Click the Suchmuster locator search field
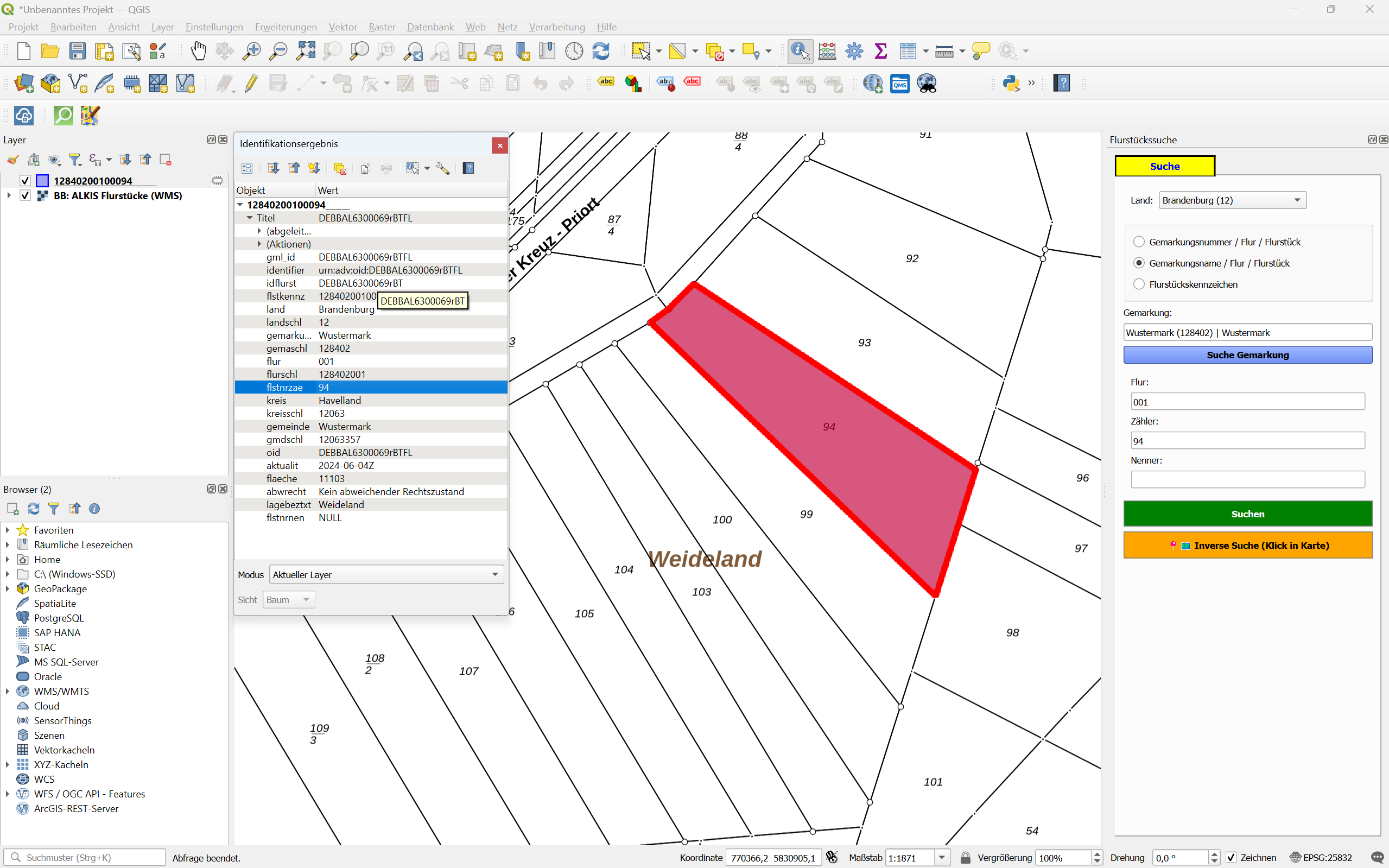 pyautogui.click(x=85, y=858)
